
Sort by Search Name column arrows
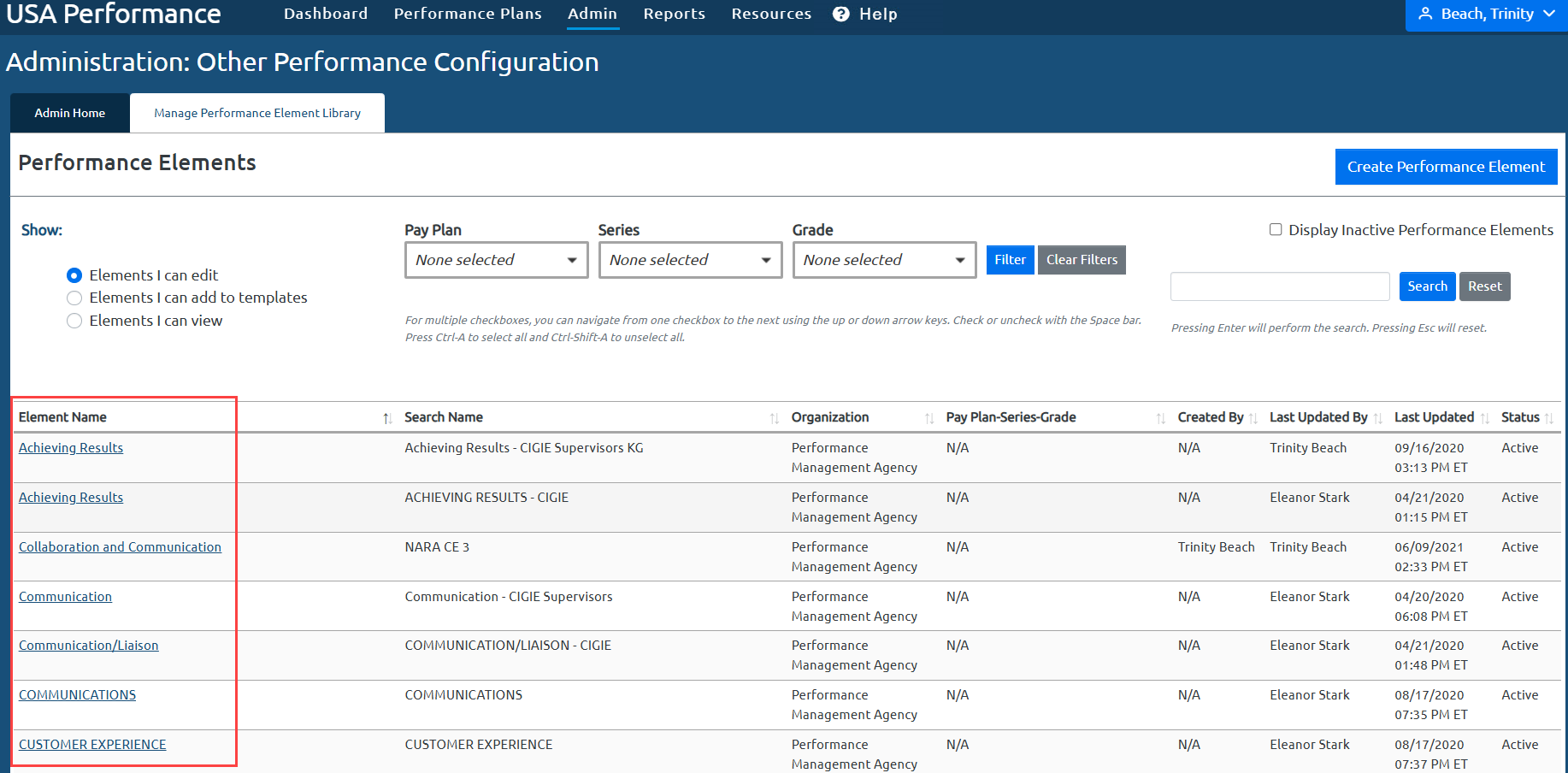coord(774,418)
